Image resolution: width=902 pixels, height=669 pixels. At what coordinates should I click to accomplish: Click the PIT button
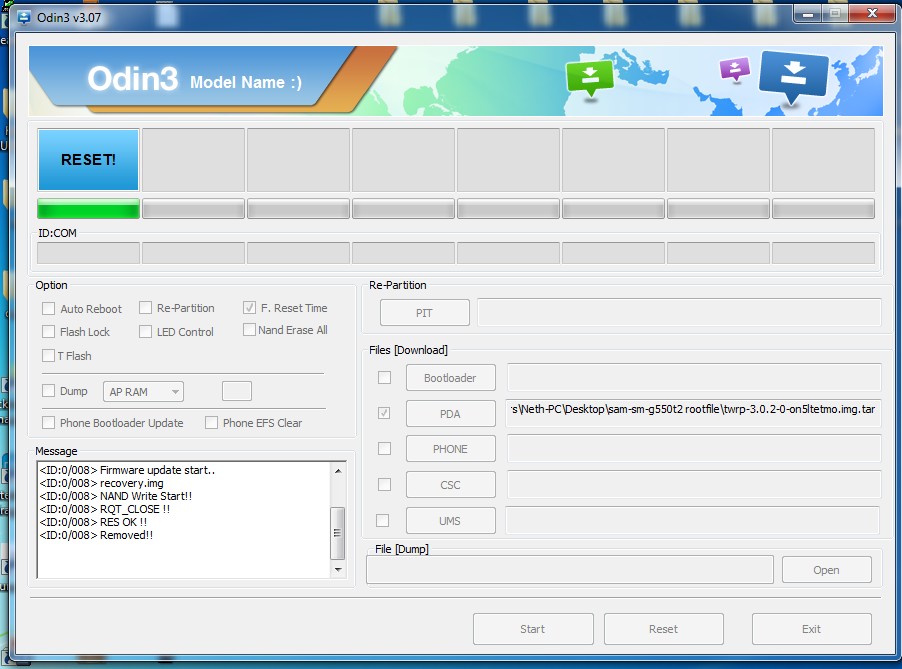point(425,313)
